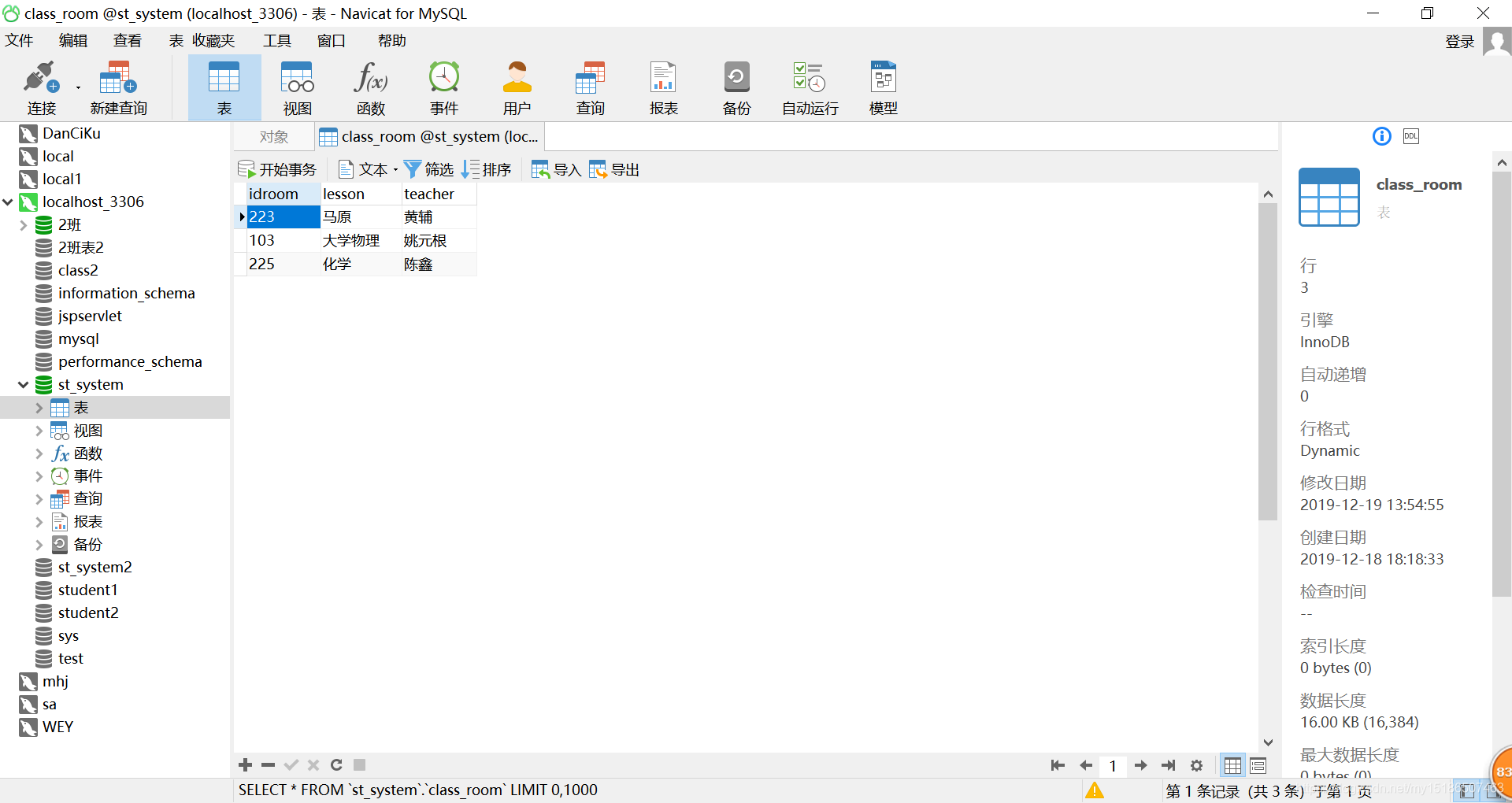Open the View (视图) toolbar icon
Image resolution: width=1512 pixels, height=803 pixels.
point(298,87)
